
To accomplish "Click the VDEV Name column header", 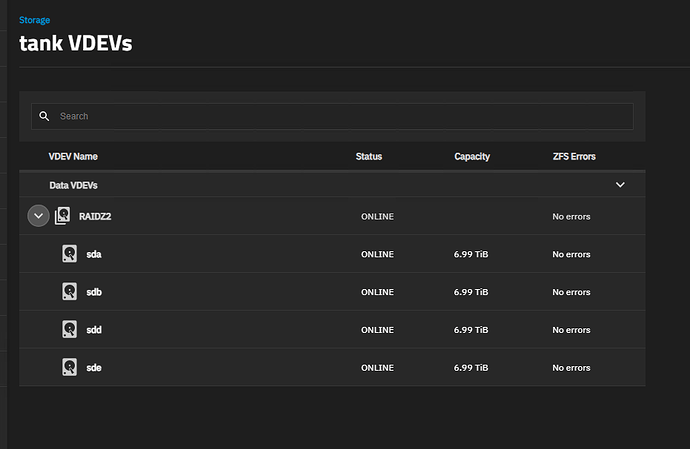I will click(x=73, y=157).
